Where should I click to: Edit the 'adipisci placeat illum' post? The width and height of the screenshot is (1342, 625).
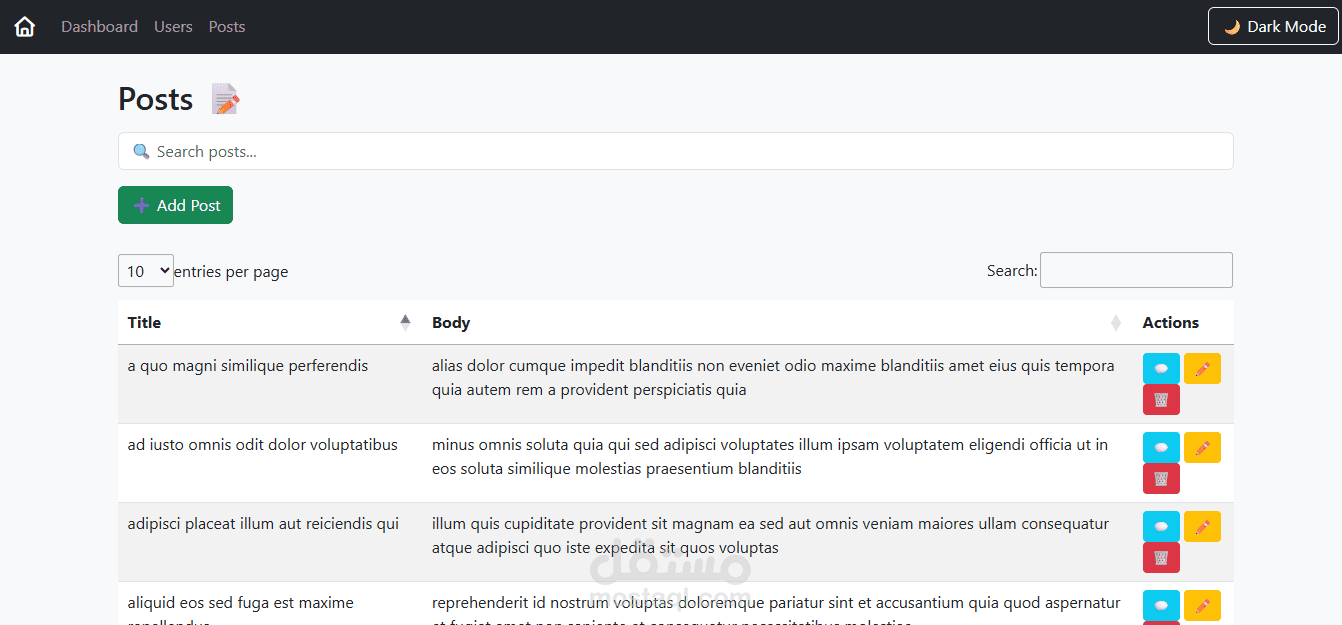[1202, 527]
